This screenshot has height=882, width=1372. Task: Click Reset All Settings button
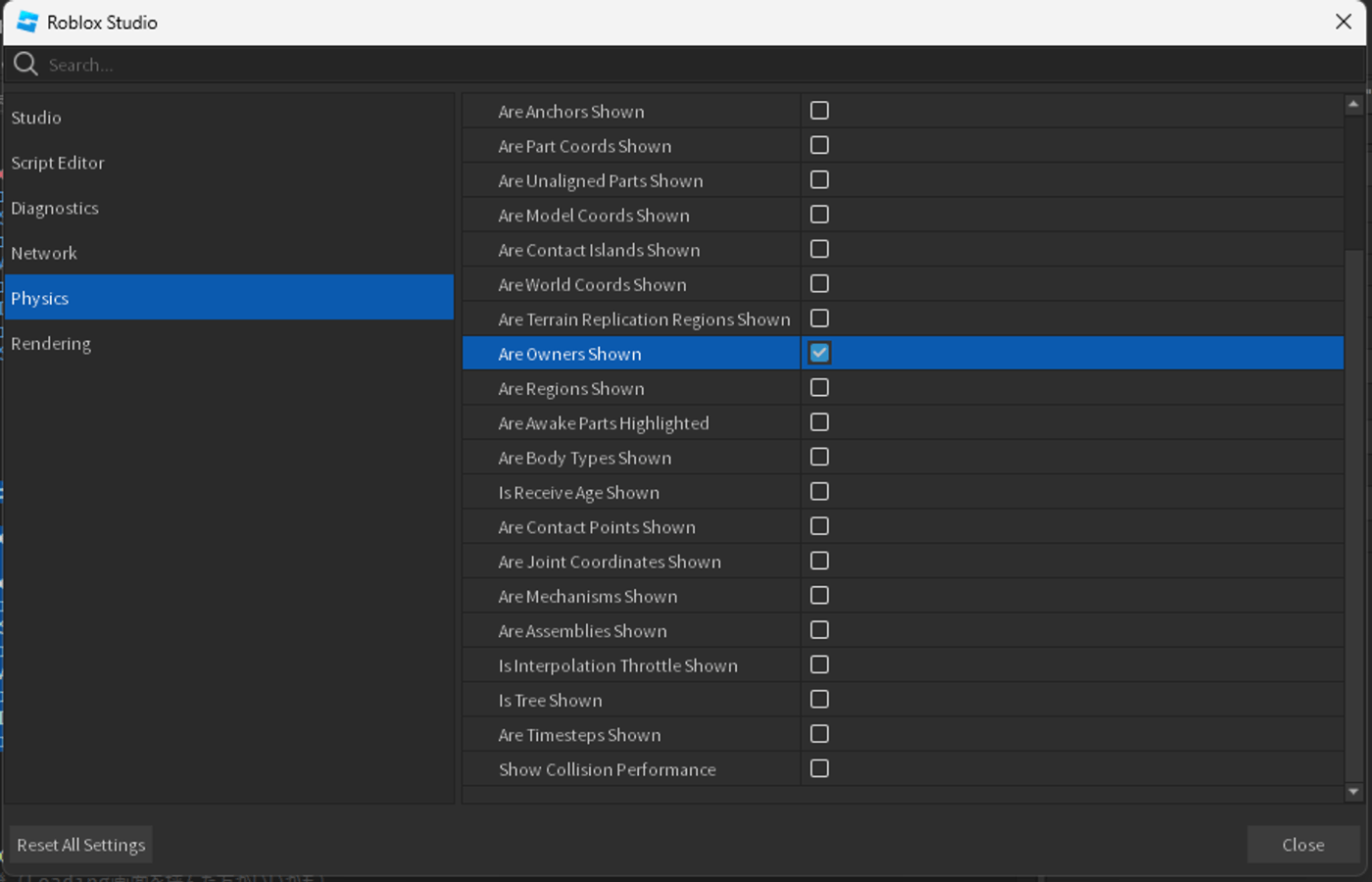[x=81, y=845]
